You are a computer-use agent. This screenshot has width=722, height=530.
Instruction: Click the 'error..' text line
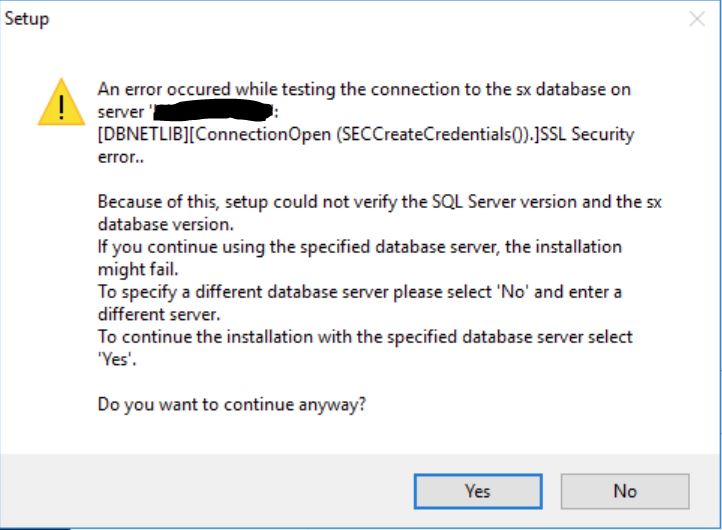[x=119, y=157]
